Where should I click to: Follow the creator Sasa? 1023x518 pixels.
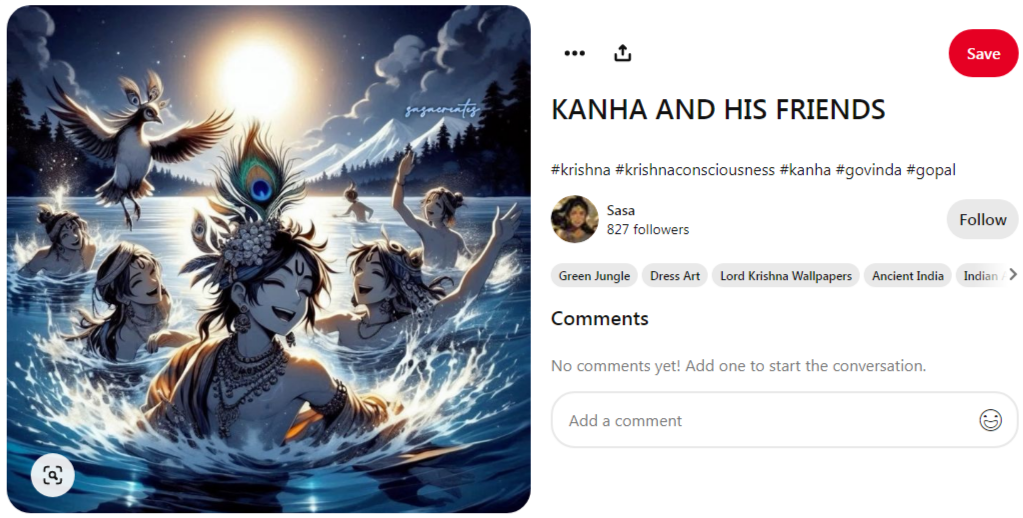(x=983, y=220)
